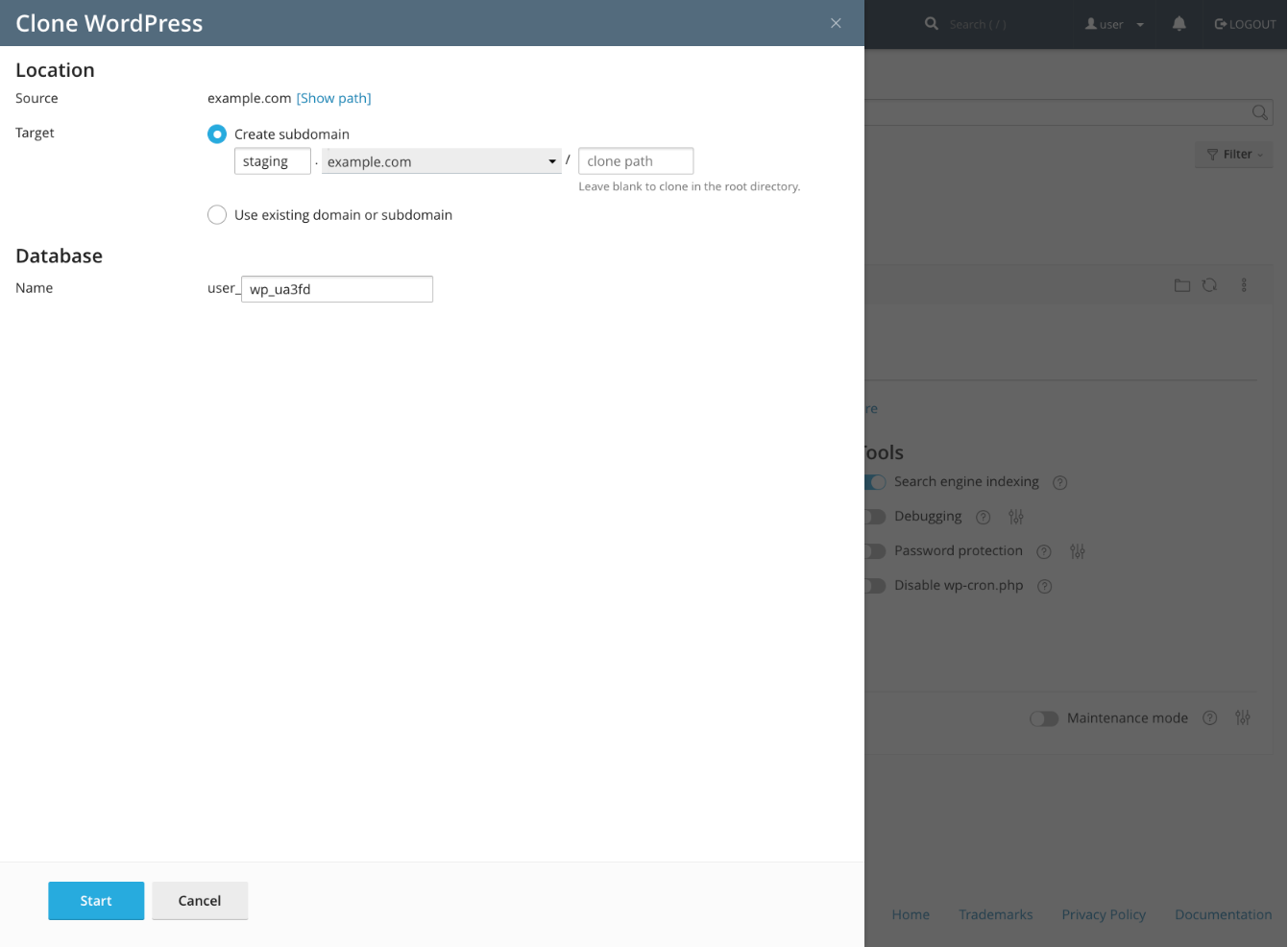This screenshot has width=1288, height=947.
Task: Open the three-dot overflow menu
Action: 1244,284
